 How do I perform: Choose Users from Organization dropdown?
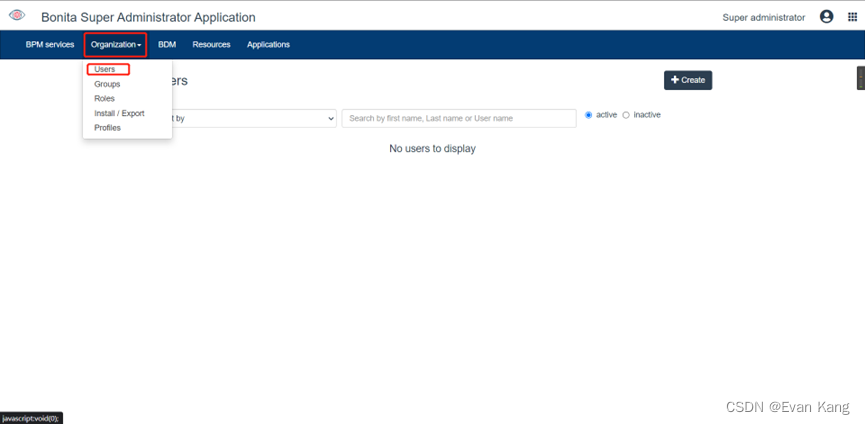point(105,69)
